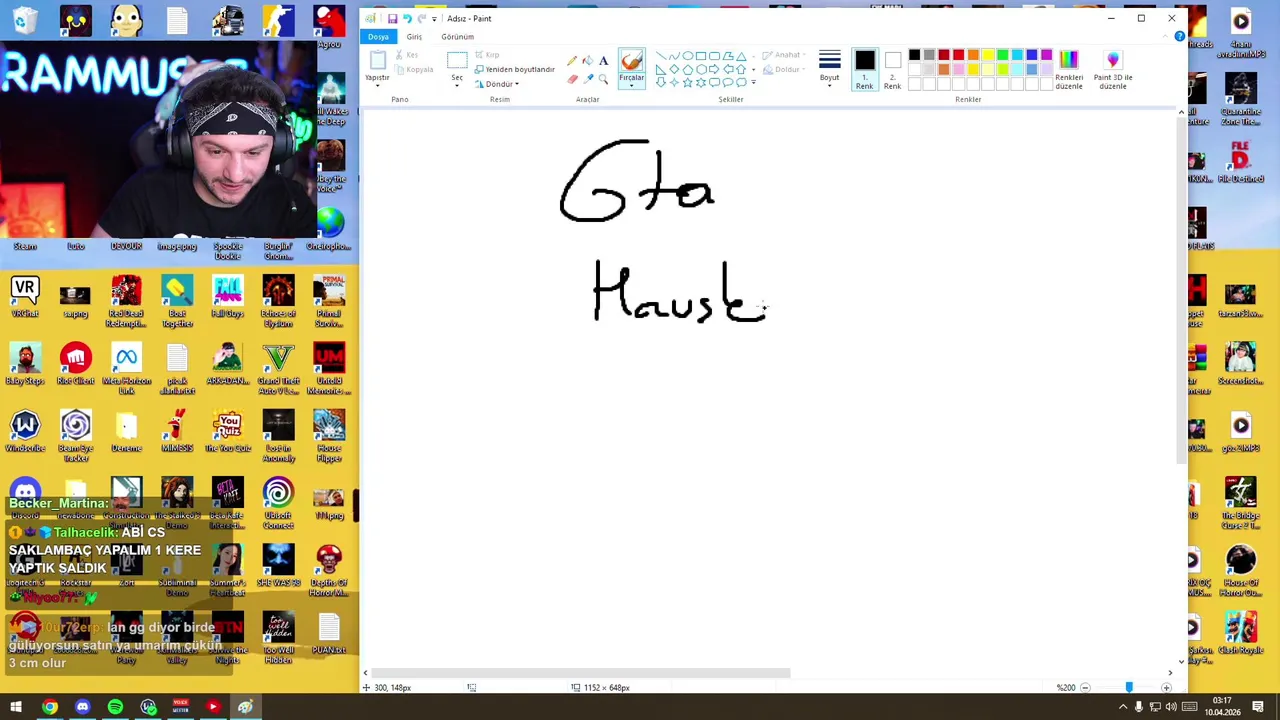Select the Color picker eyedropper tool
The image size is (1280, 720).
click(587, 79)
